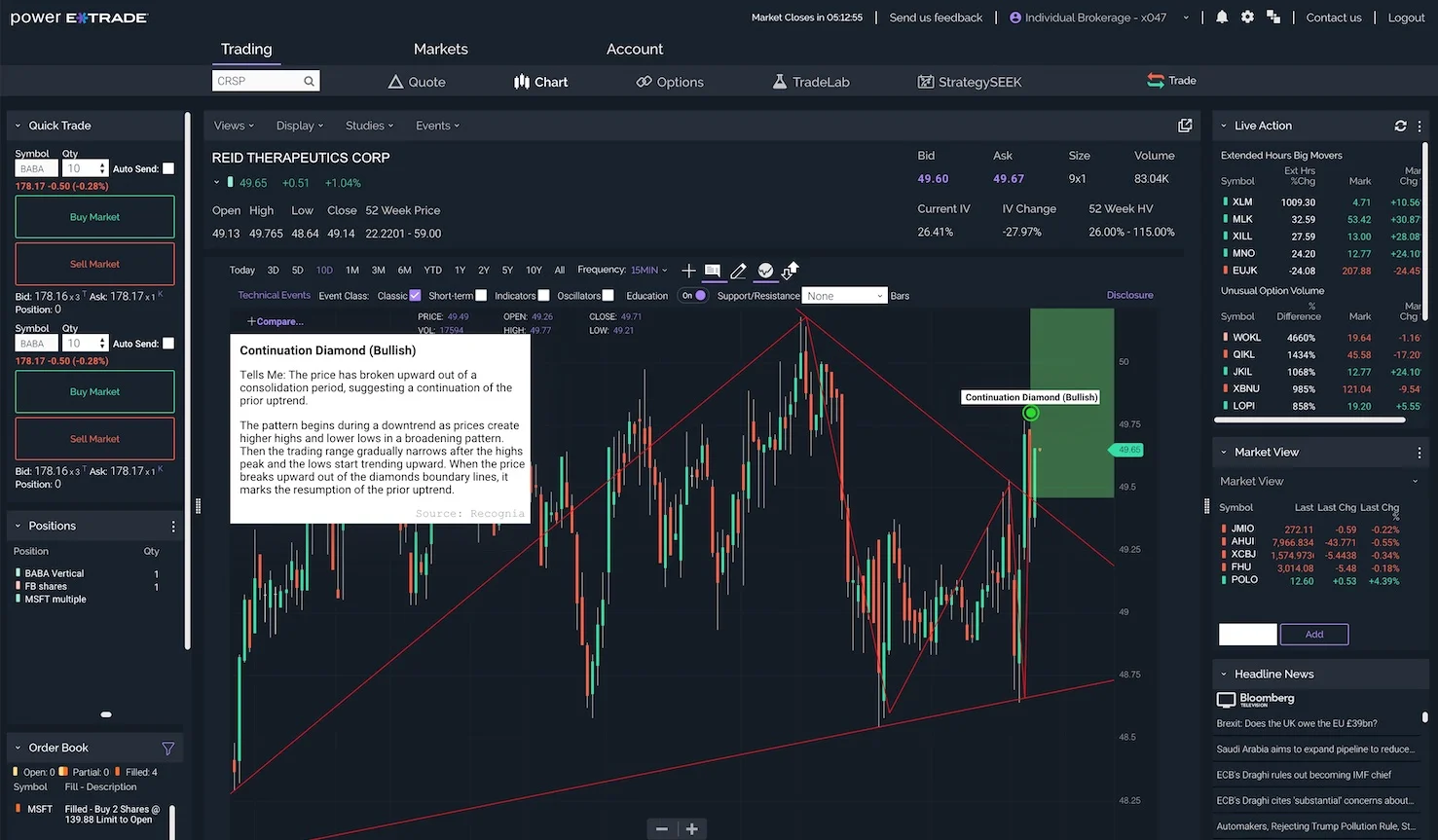Click the Positions panel scroll indicator
Image resolution: width=1438 pixels, height=840 pixels.
coord(106,714)
